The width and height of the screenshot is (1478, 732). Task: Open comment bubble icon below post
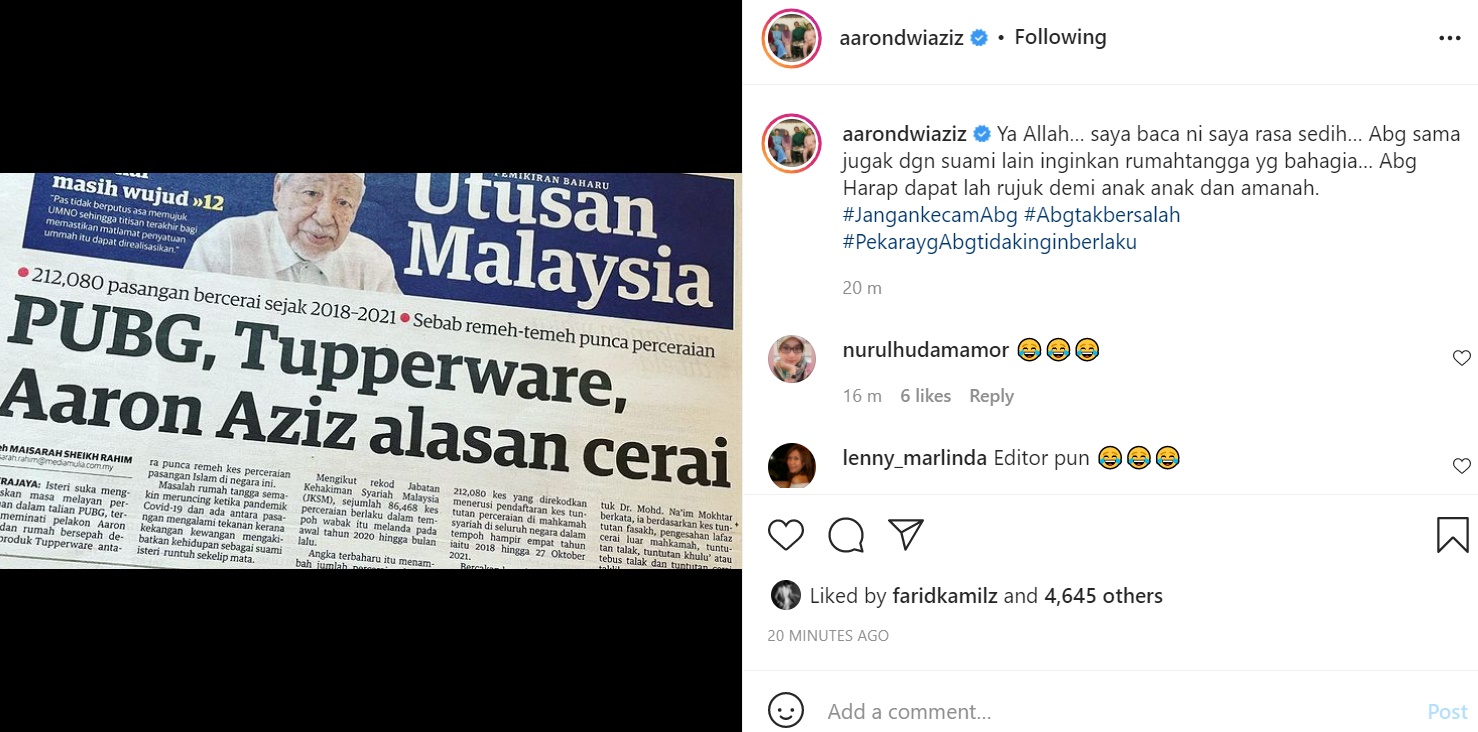(846, 535)
